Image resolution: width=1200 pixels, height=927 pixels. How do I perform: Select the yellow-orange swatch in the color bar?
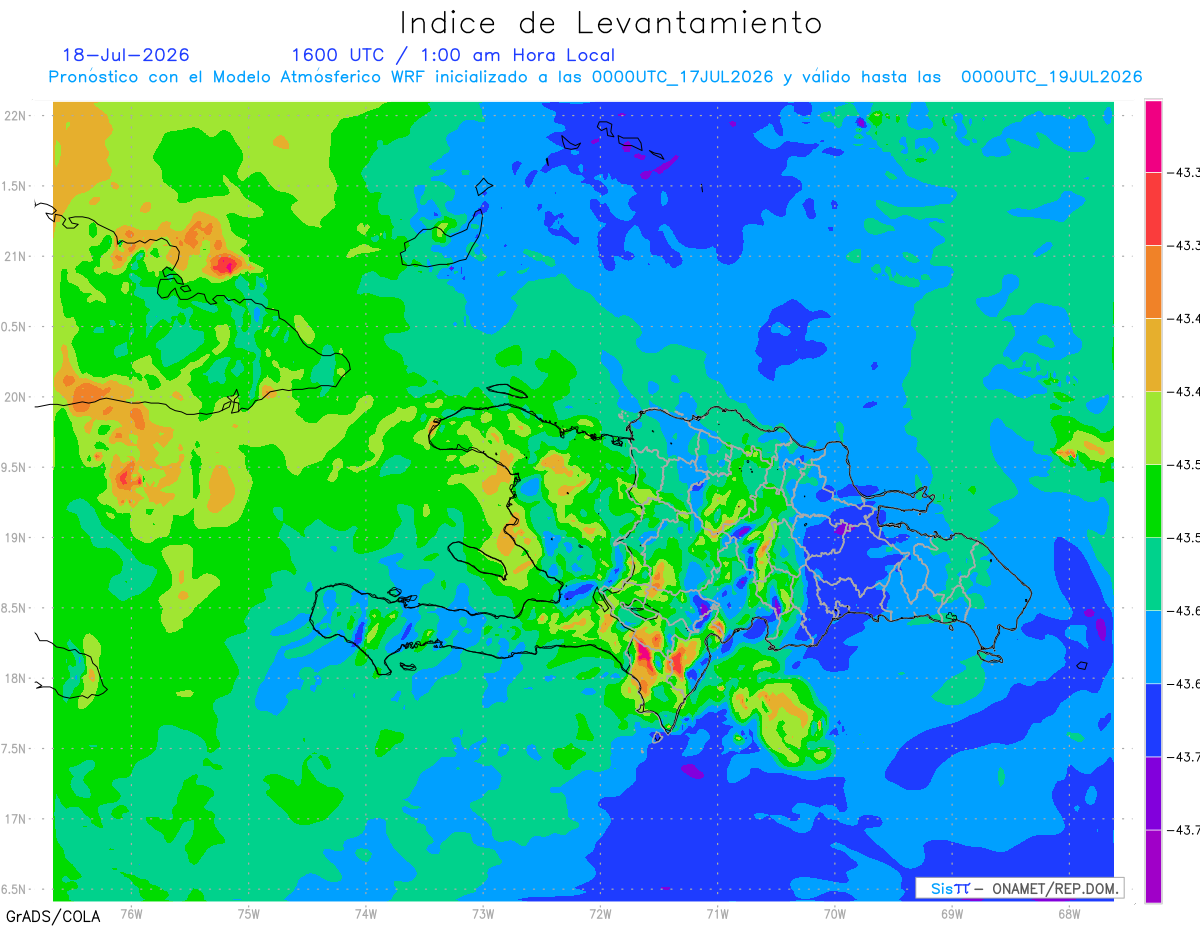[x=1153, y=354]
